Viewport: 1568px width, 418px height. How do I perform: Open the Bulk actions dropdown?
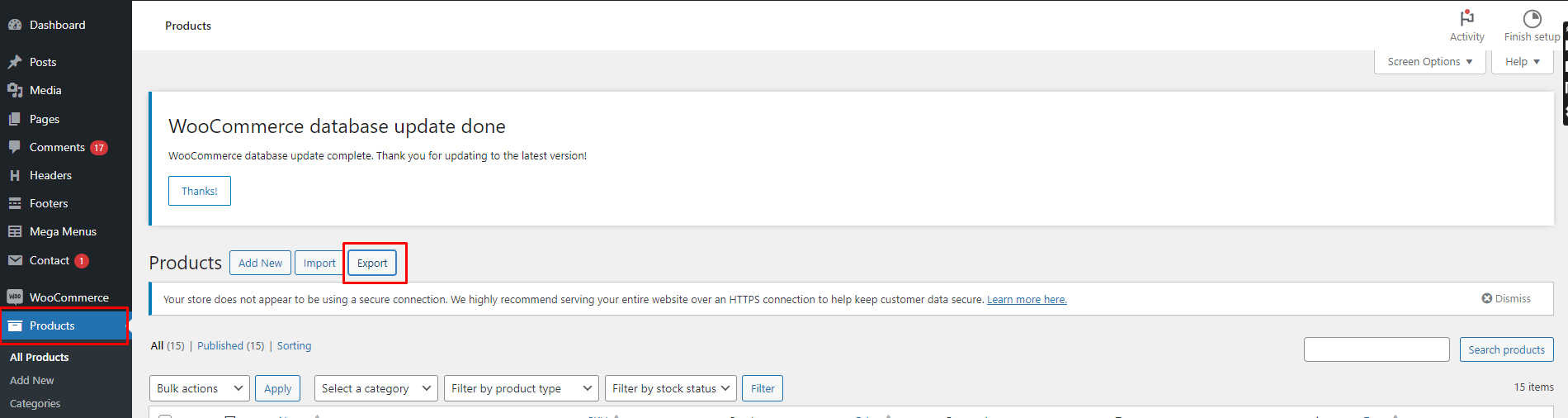coord(199,388)
